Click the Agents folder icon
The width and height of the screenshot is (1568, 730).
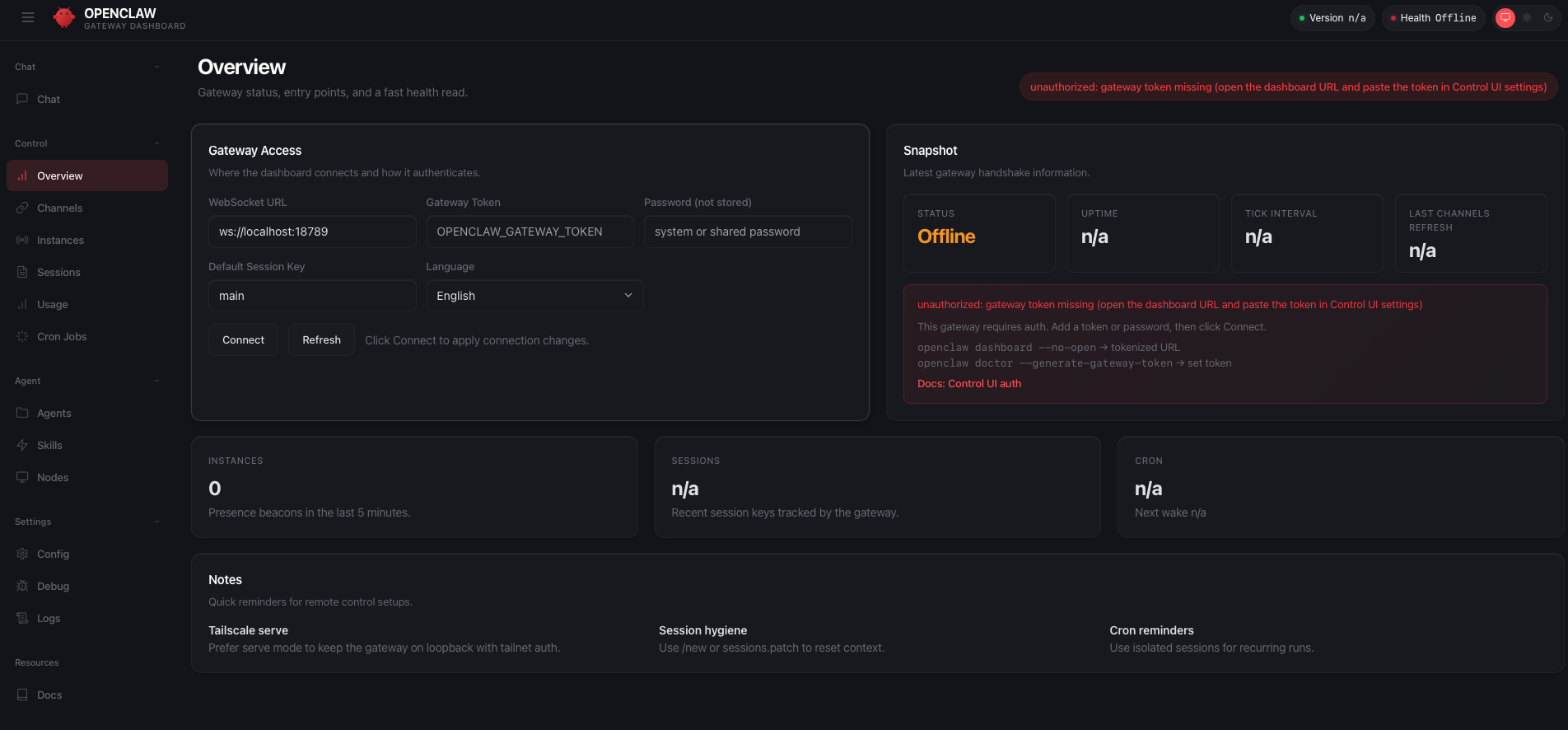(x=22, y=413)
